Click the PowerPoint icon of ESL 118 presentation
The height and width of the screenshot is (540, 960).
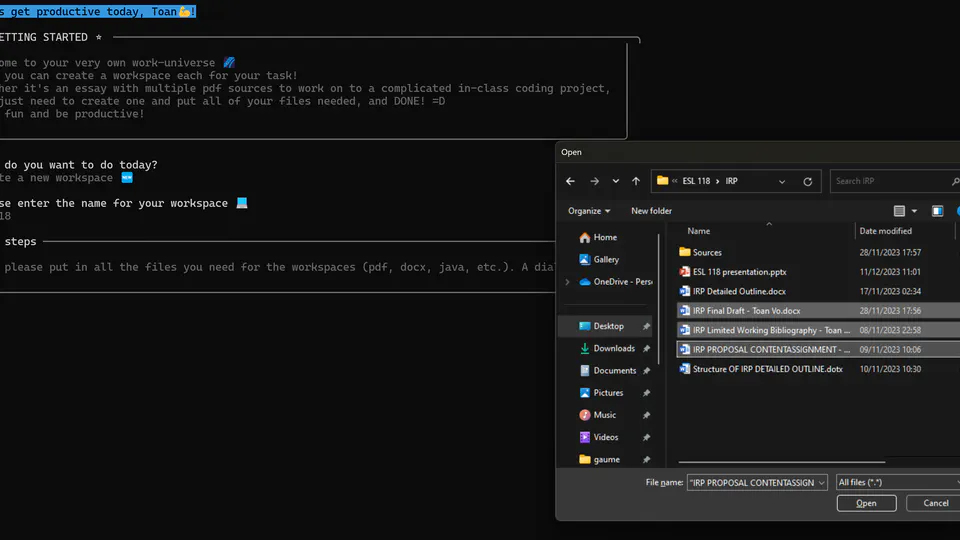point(684,272)
